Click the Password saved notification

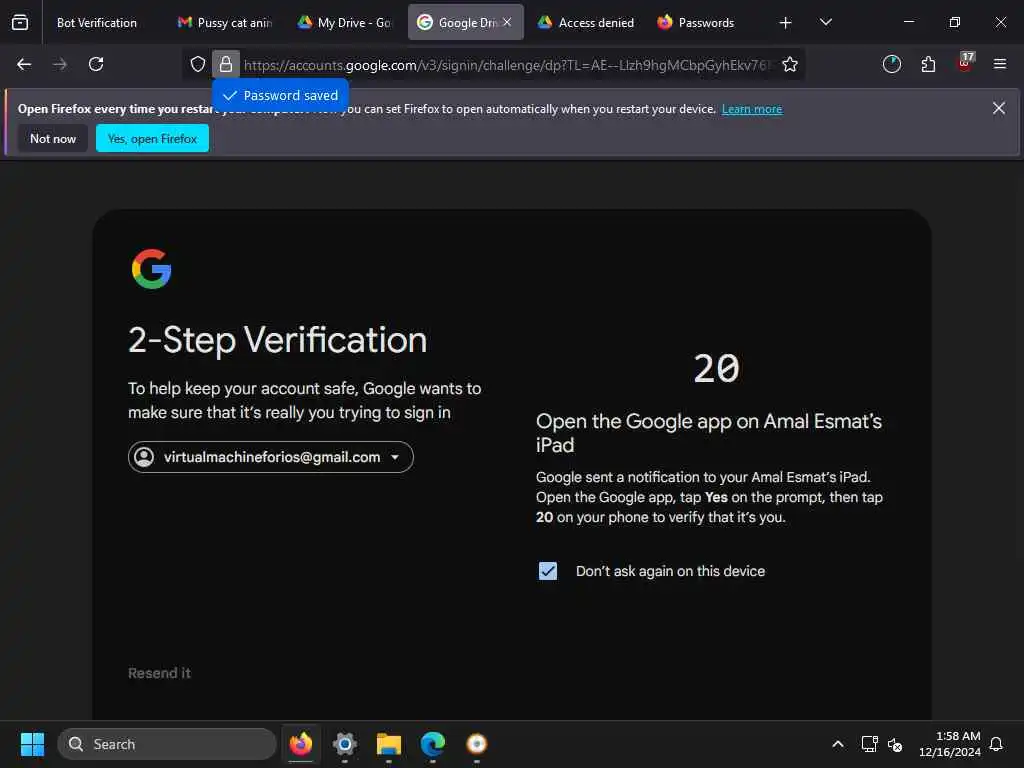pos(280,95)
